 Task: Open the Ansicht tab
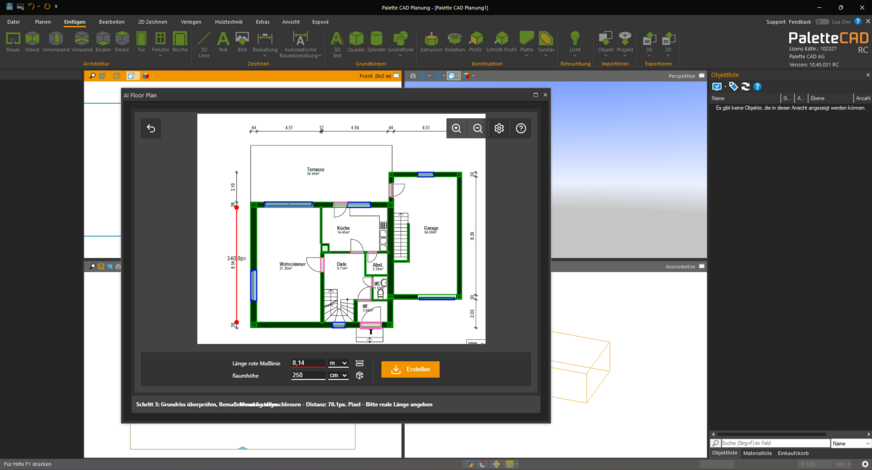point(291,22)
